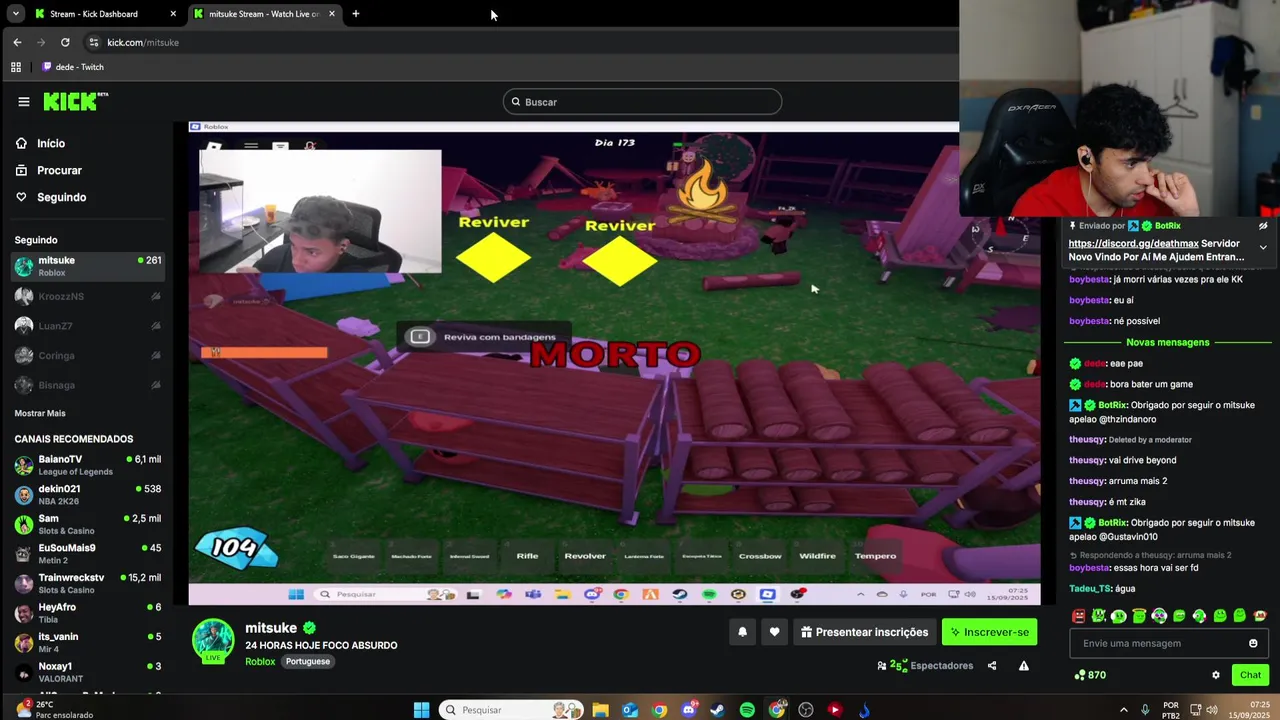The image size is (1280, 720).
Task: Click the Inscrever-se subscribe button
Action: tap(989, 632)
